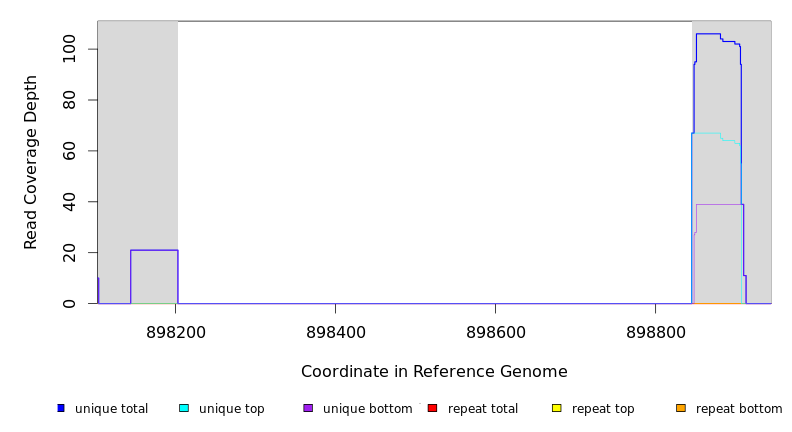The image size is (792, 432).
Task: Click the 100 y-axis tick label
Action: click(68, 49)
